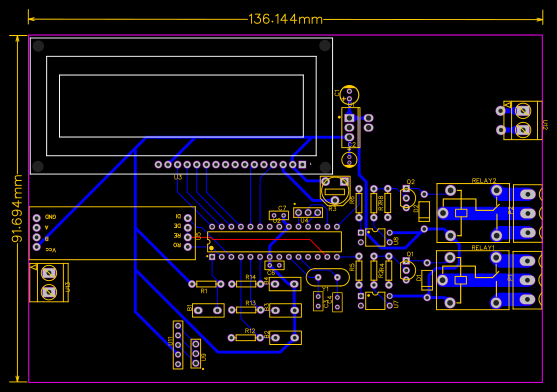Select the U4 three-pin header footprint
The height and width of the screenshot is (392, 557).
[308, 212]
